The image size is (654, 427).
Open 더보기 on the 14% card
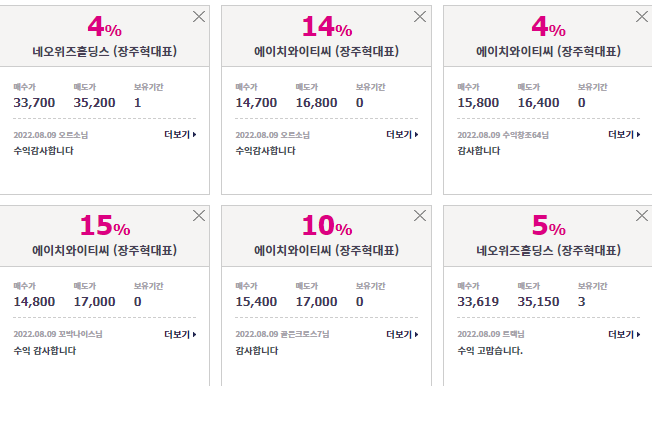coord(402,135)
